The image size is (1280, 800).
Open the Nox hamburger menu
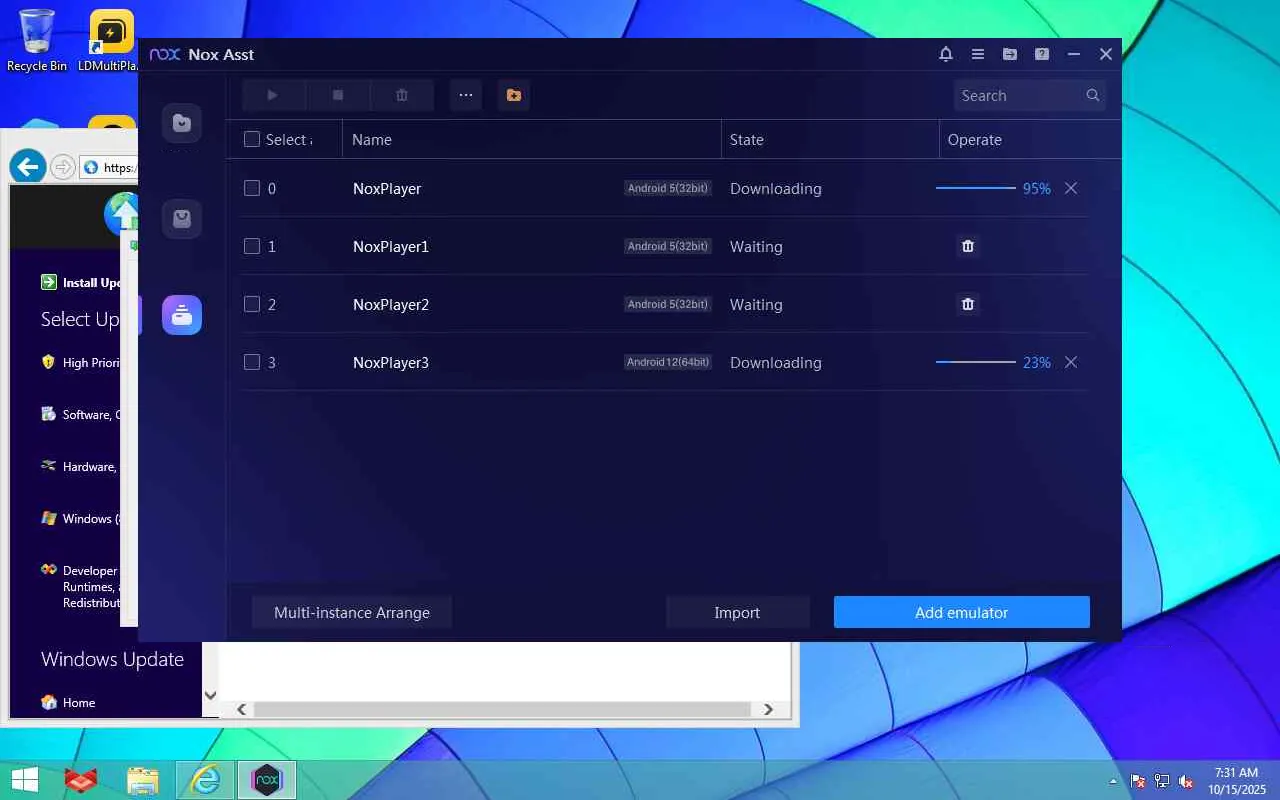[978, 54]
